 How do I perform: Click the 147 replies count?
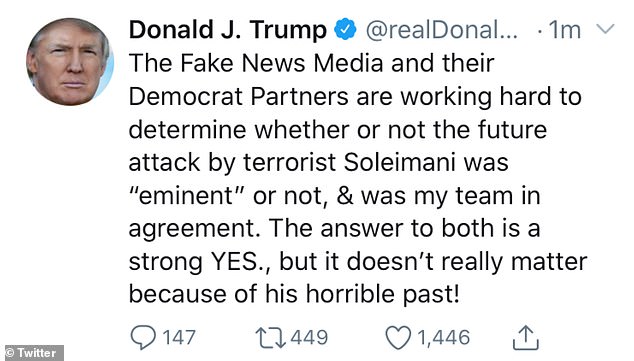[179, 338]
